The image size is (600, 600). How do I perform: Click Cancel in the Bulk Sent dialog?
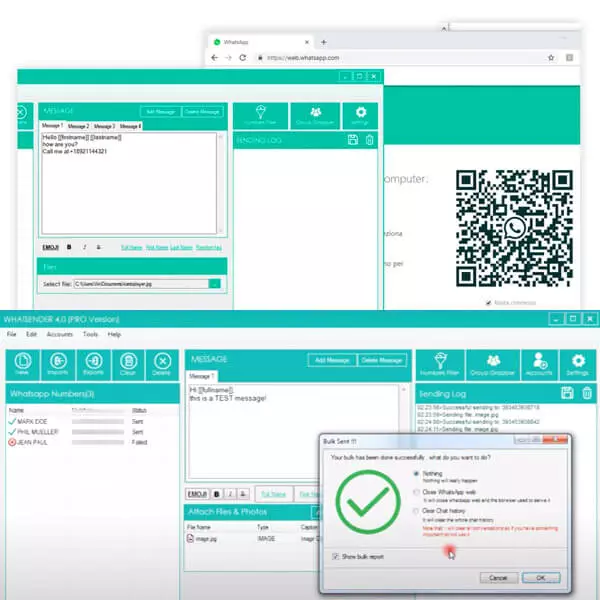point(498,577)
